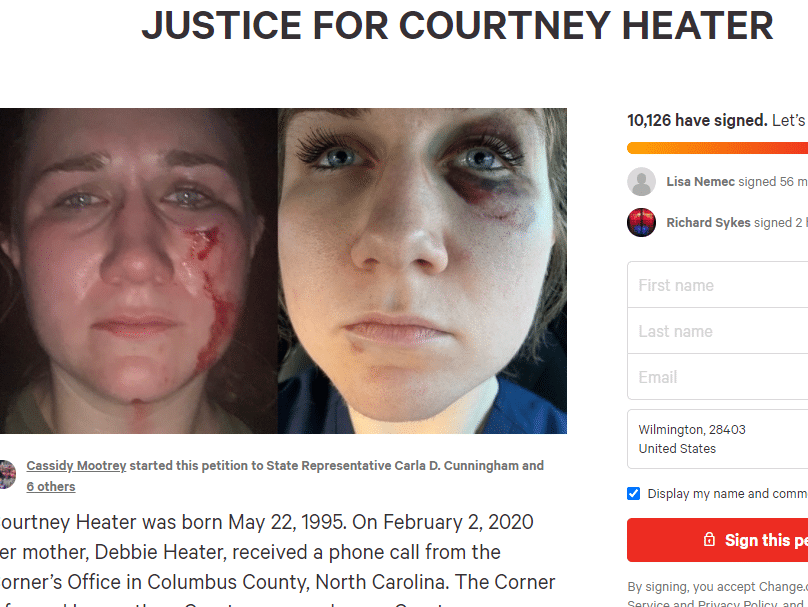Click Richard Sykes' name in recent signers
Screen dimensions: 808x607
[x=708, y=222]
